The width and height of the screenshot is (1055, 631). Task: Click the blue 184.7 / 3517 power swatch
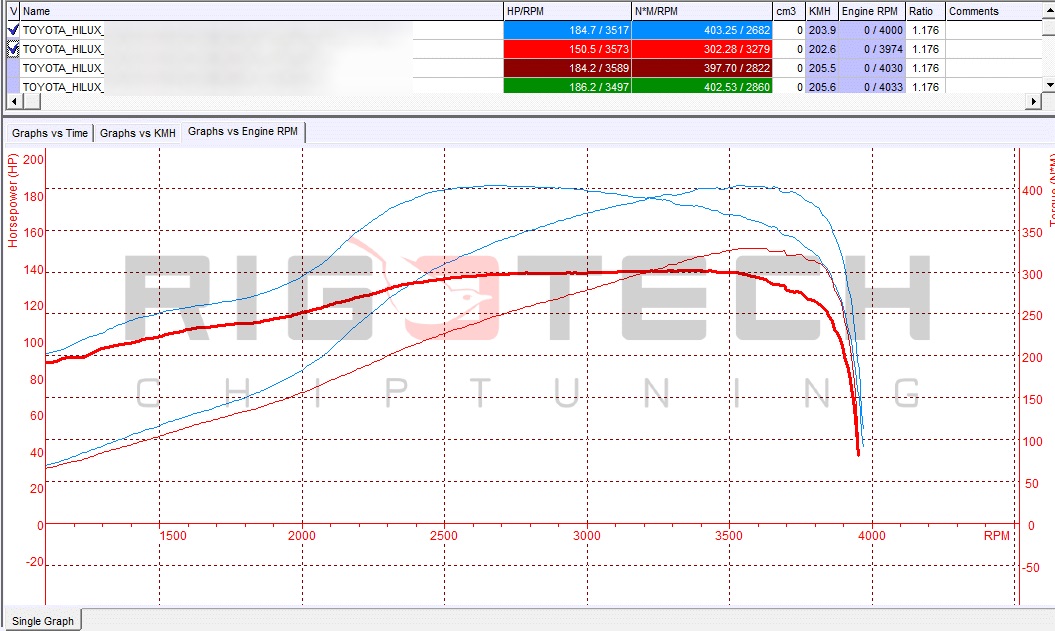click(x=567, y=30)
